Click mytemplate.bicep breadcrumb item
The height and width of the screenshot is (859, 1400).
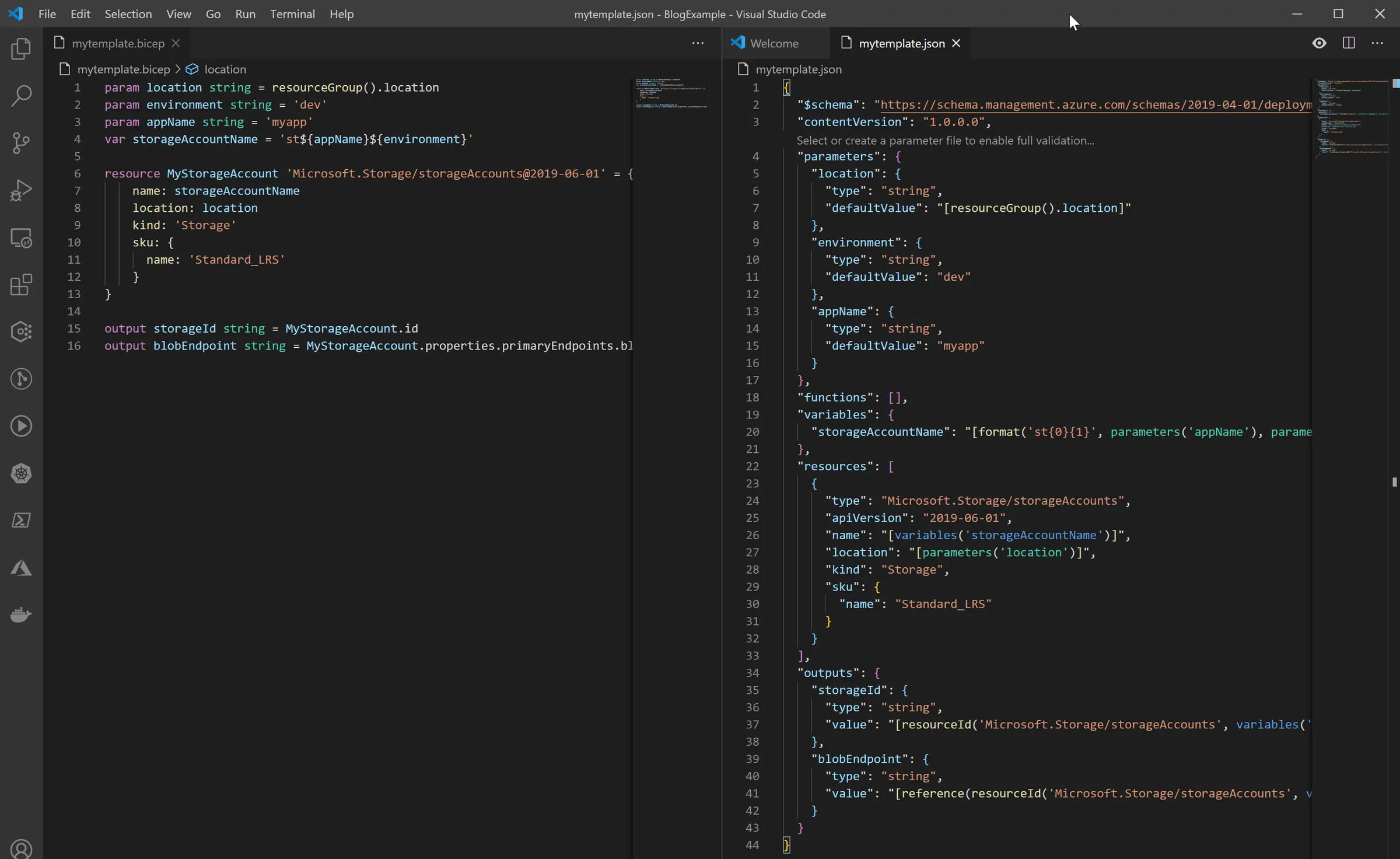coord(115,69)
